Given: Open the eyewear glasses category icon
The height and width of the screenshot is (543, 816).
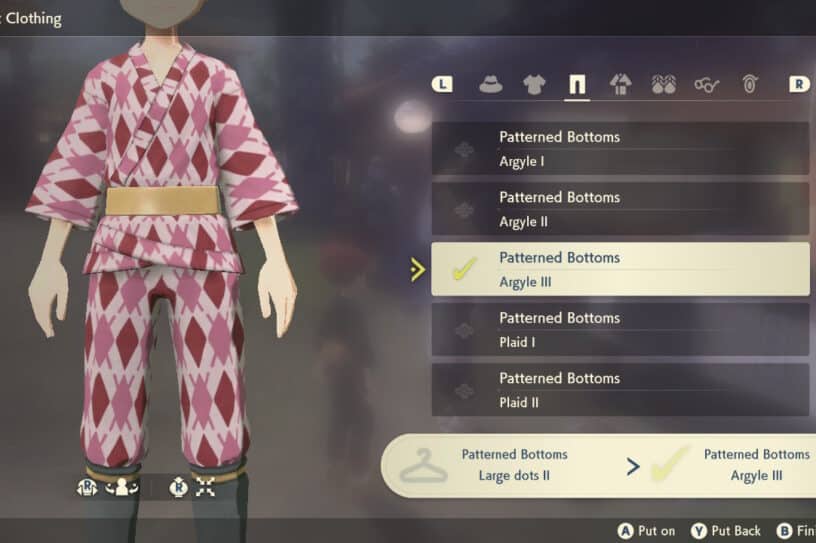Looking at the screenshot, I should pyautogui.click(x=706, y=84).
